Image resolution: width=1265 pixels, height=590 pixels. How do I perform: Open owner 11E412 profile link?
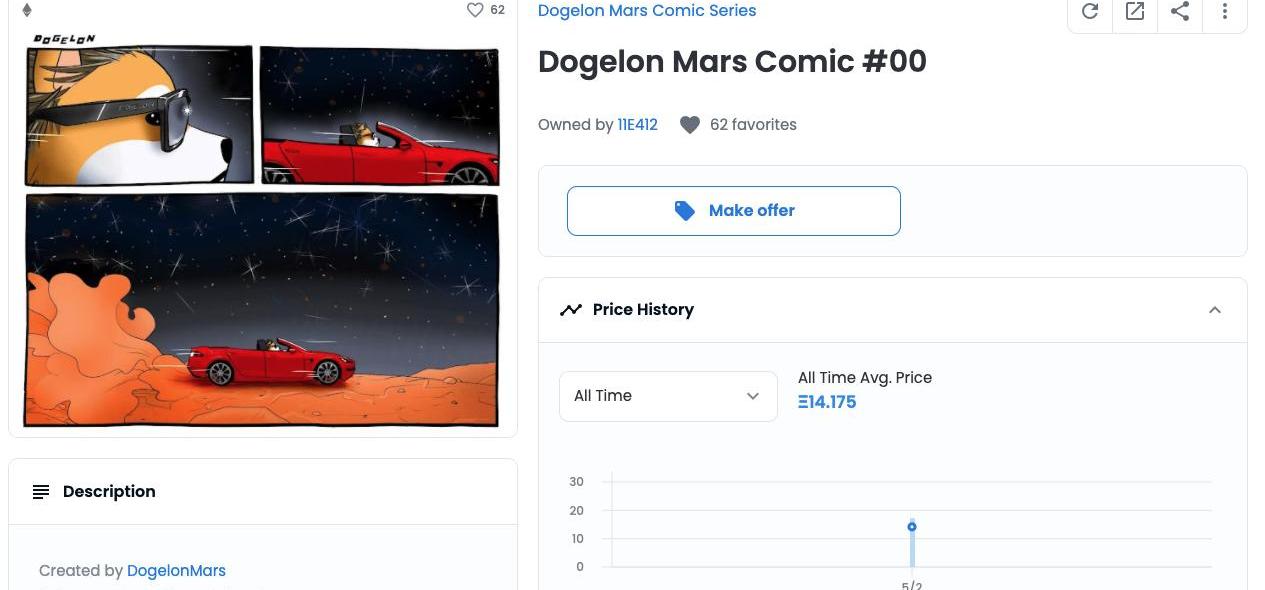tap(638, 125)
